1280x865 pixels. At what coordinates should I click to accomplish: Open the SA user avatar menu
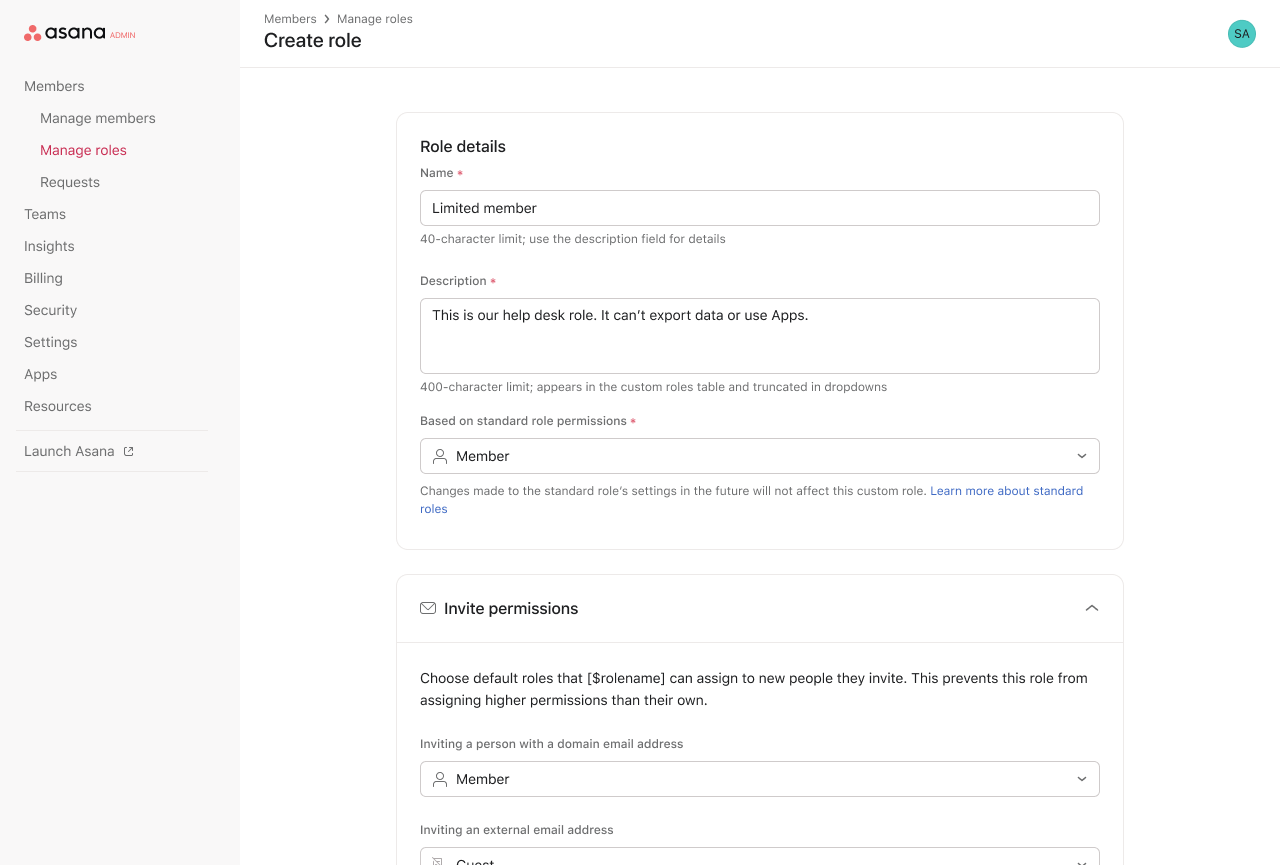point(1241,34)
